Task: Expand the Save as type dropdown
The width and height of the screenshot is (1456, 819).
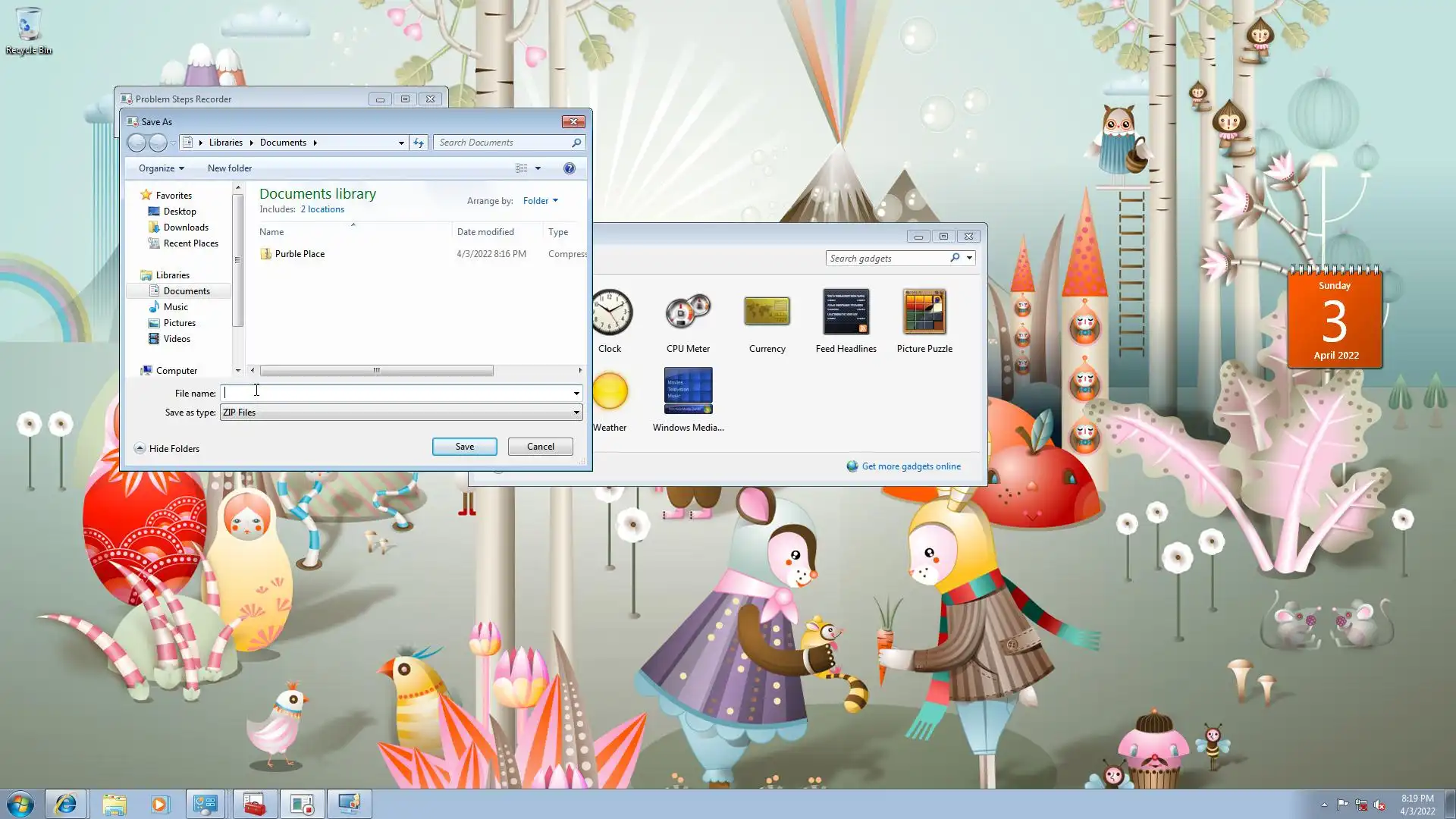Action: pyautogui.click(x=576, y=413)
